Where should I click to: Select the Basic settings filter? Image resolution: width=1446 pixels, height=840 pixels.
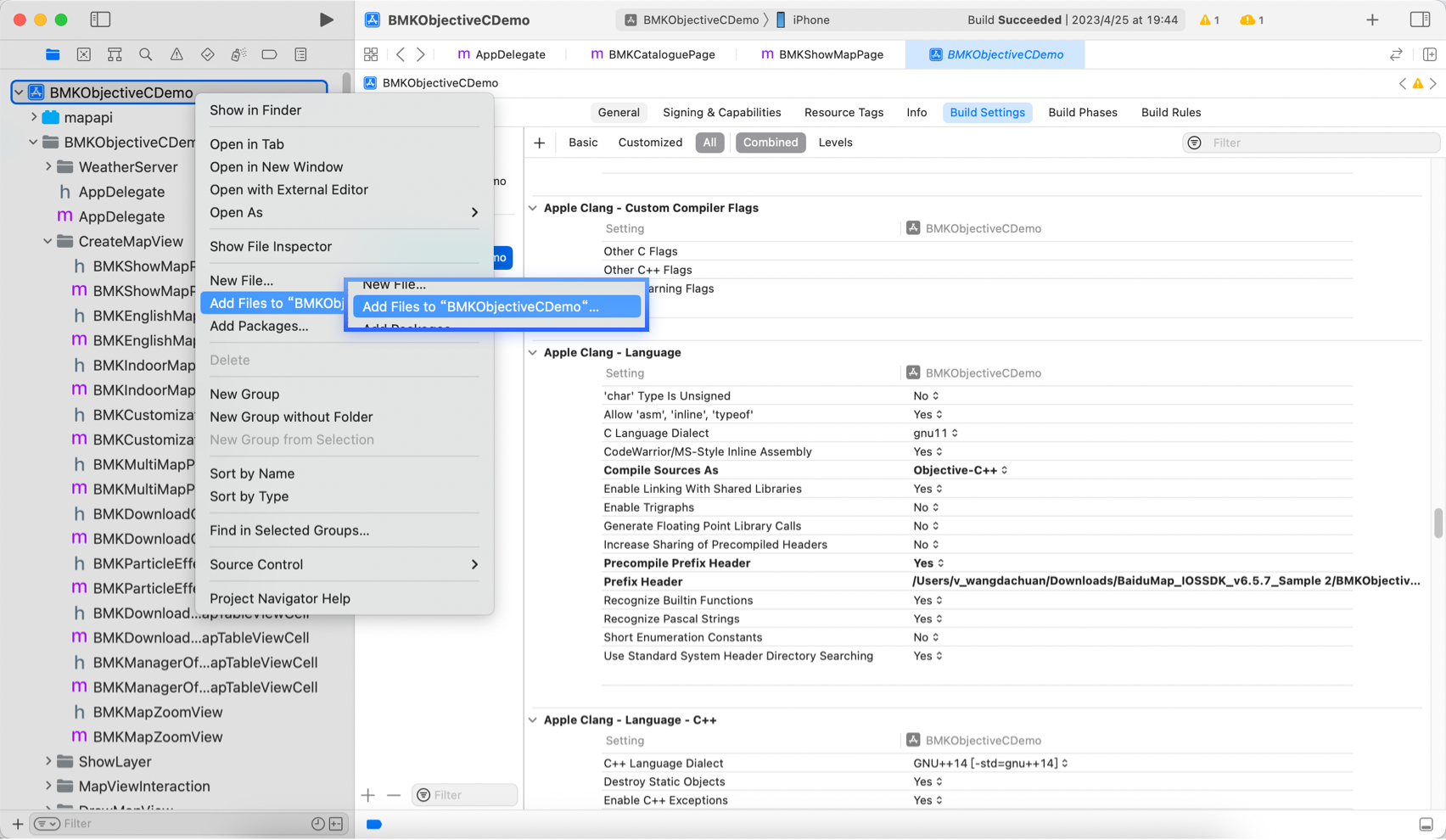583,143
